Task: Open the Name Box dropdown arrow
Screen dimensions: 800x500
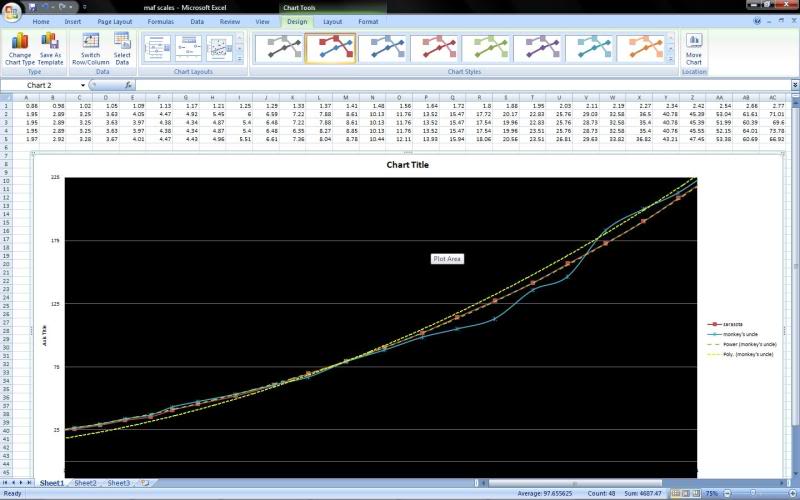Action: click(83, 85)
